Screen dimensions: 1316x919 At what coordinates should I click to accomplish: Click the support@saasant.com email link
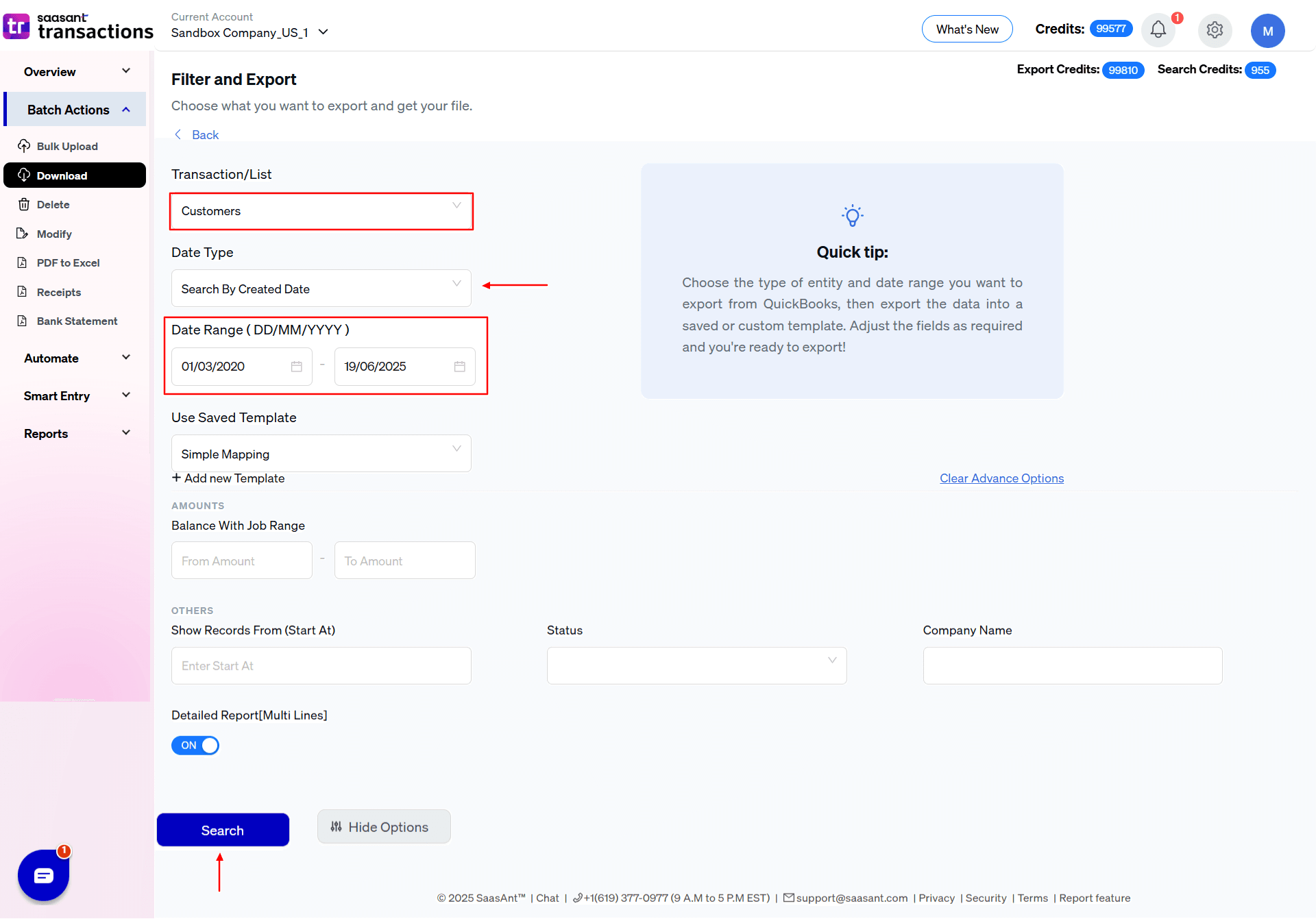tap(851, 898)
